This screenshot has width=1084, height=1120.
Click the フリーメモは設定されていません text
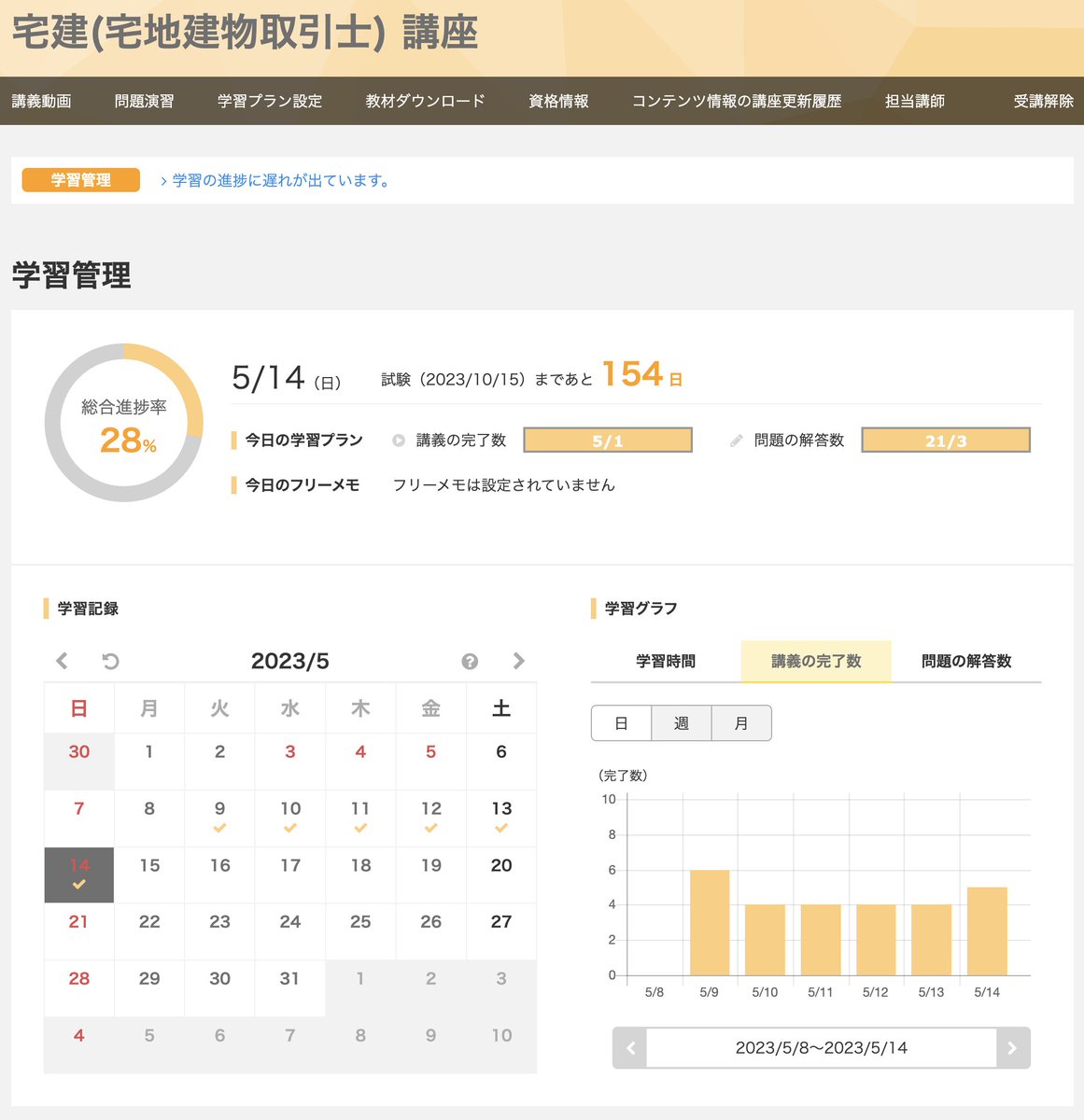(x=504, y=485)
